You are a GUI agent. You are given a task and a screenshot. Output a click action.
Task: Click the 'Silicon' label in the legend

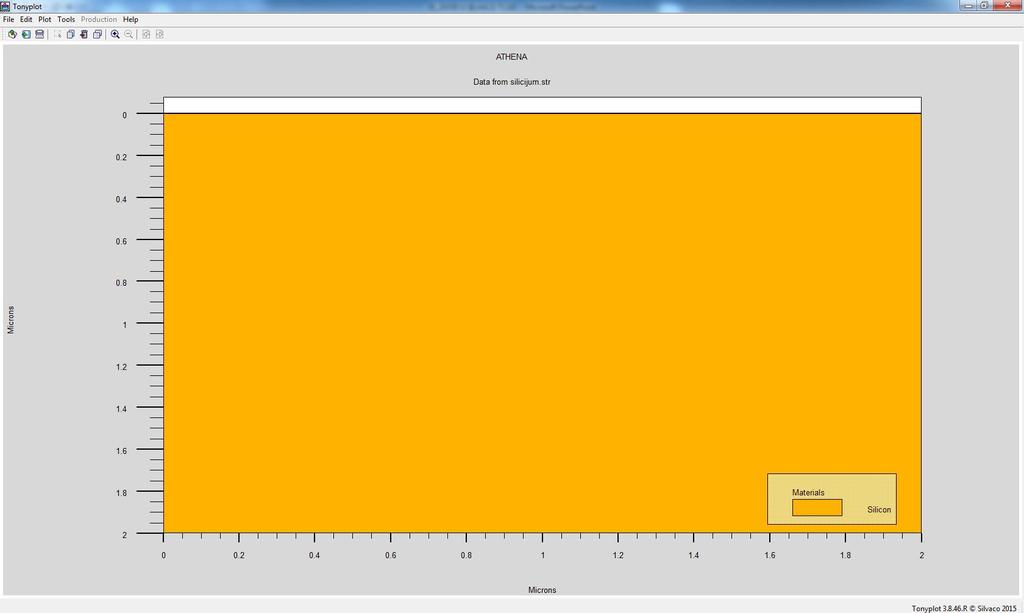click(879, 510)
